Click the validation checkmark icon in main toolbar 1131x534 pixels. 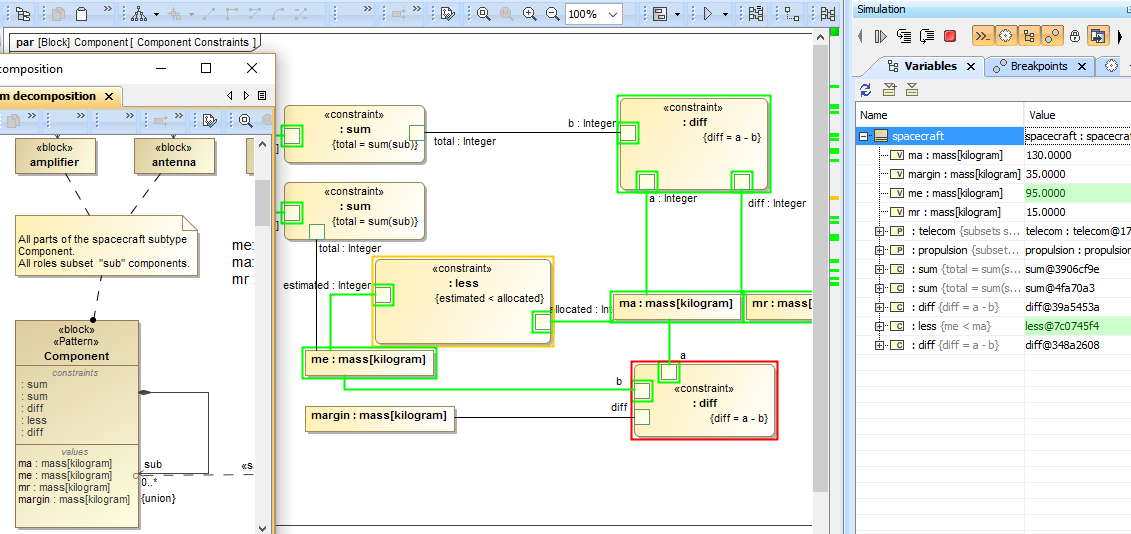coord(447,14)
